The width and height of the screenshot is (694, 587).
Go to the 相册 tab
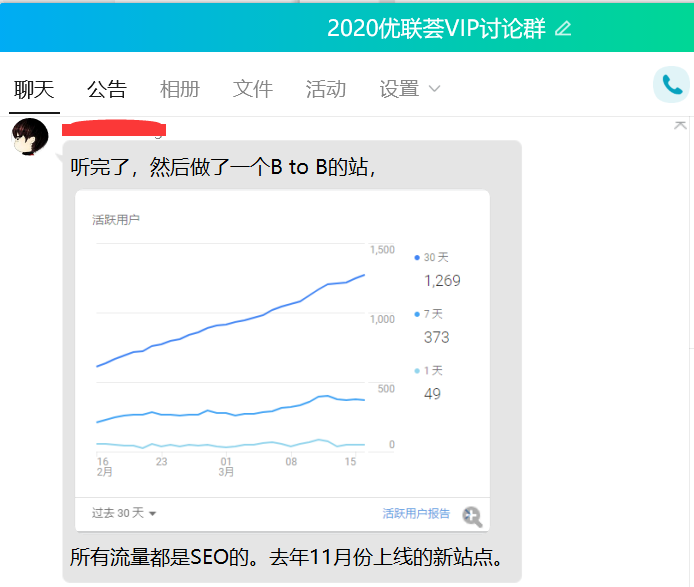pos(180,89)
